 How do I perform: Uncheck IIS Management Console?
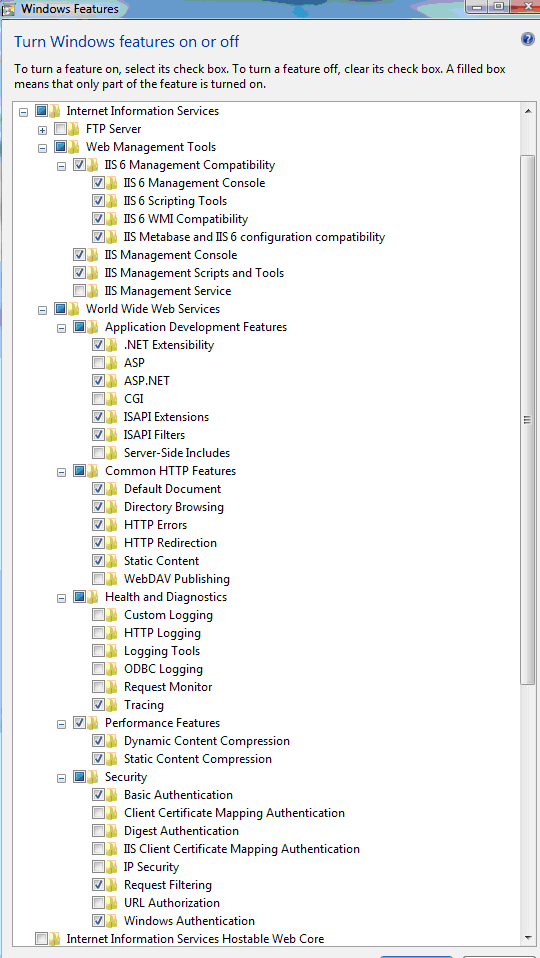point(79,255)
